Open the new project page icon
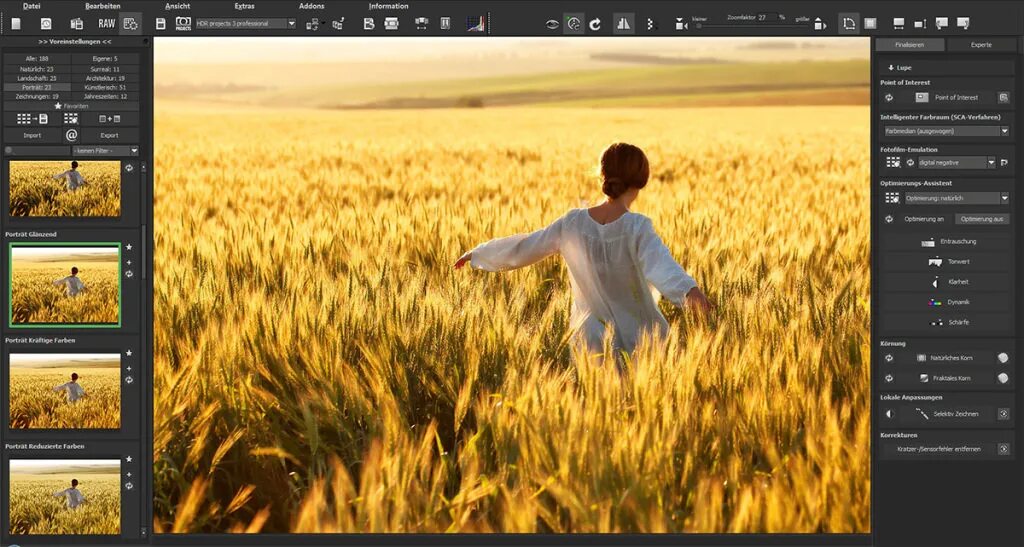The height and width of the screenshot is (547, 1024). click(16, 23)
